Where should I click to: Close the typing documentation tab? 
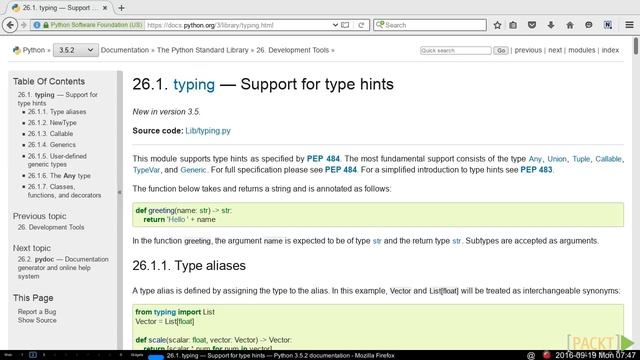104,8
